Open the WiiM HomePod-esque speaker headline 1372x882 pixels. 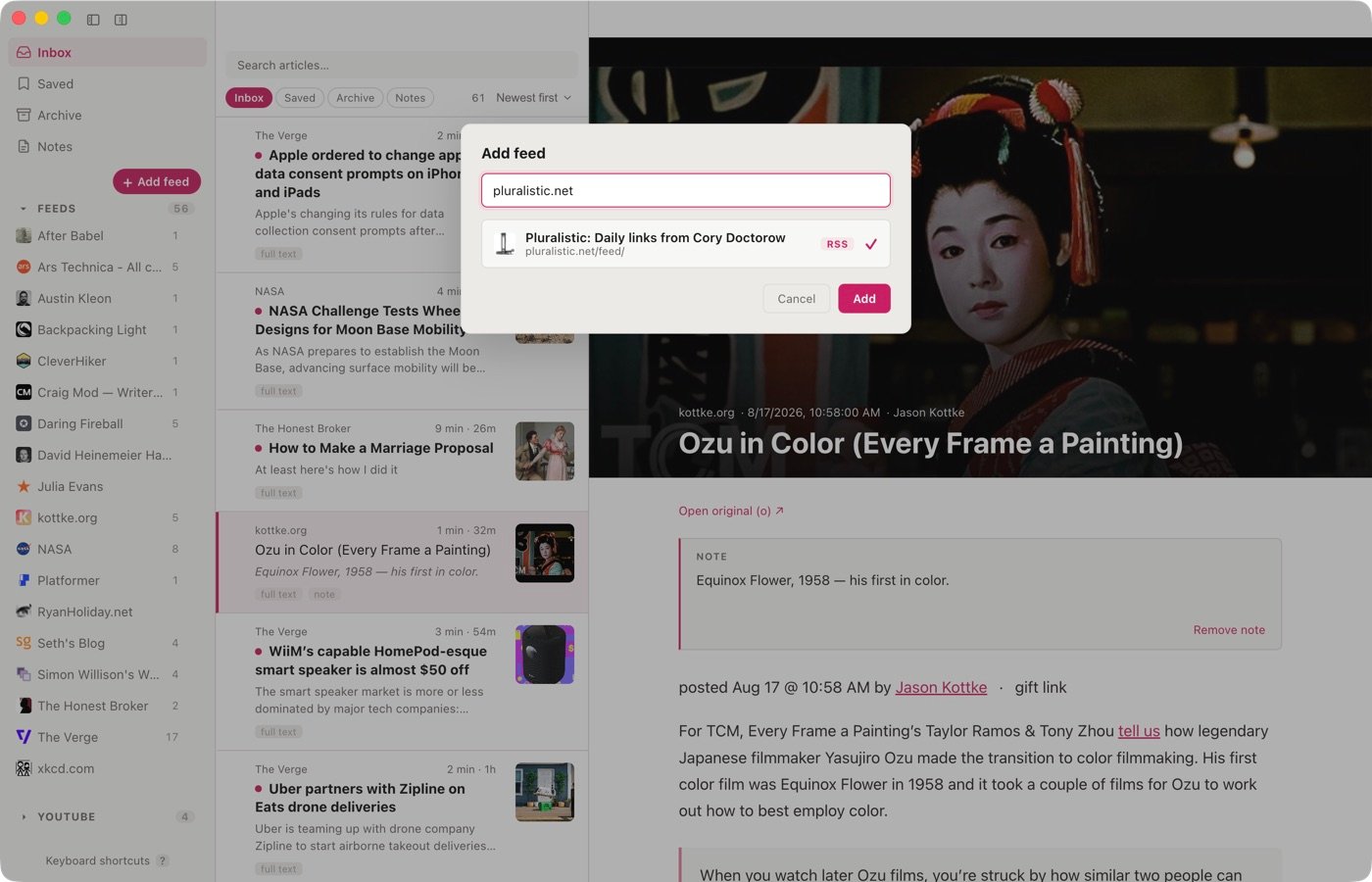(x=370, y=661)
